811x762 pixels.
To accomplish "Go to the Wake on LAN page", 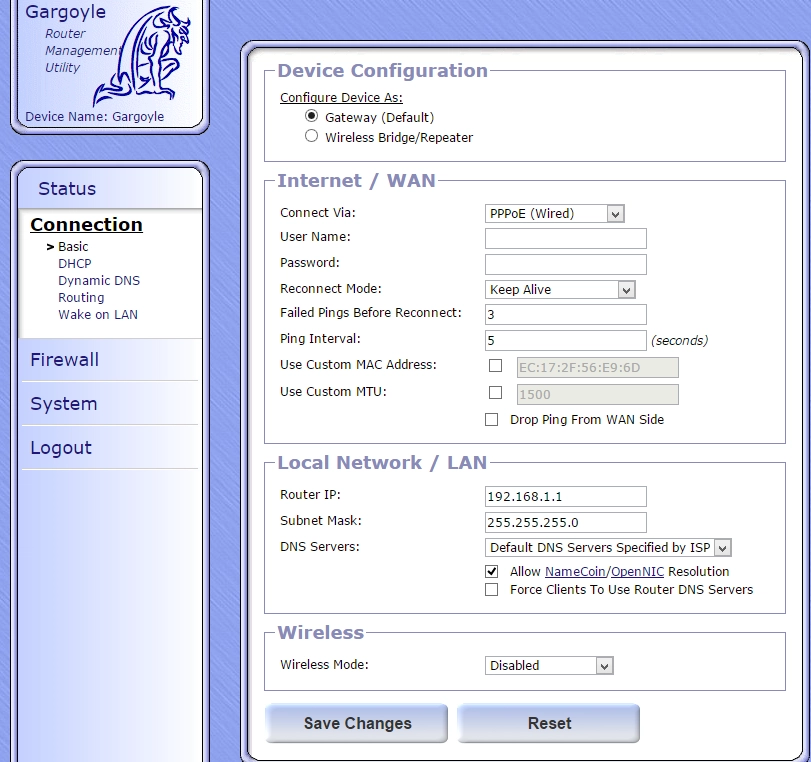I will tap(98, 315).
